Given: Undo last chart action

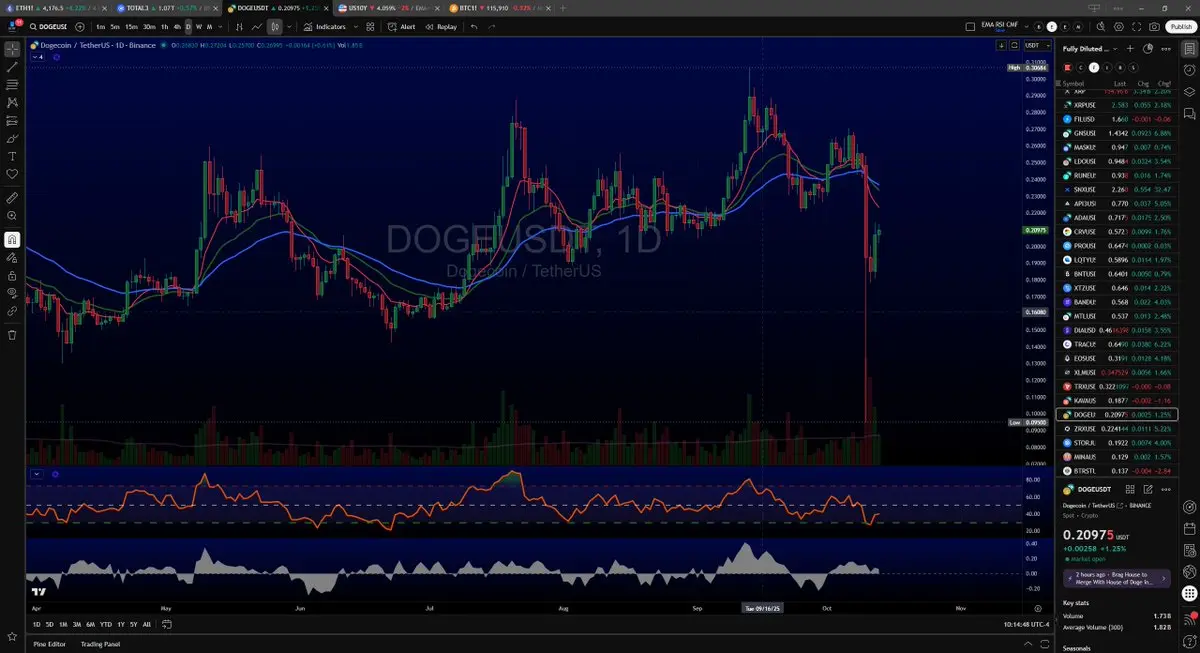Looking at the screenshot, I should [474, 27].
